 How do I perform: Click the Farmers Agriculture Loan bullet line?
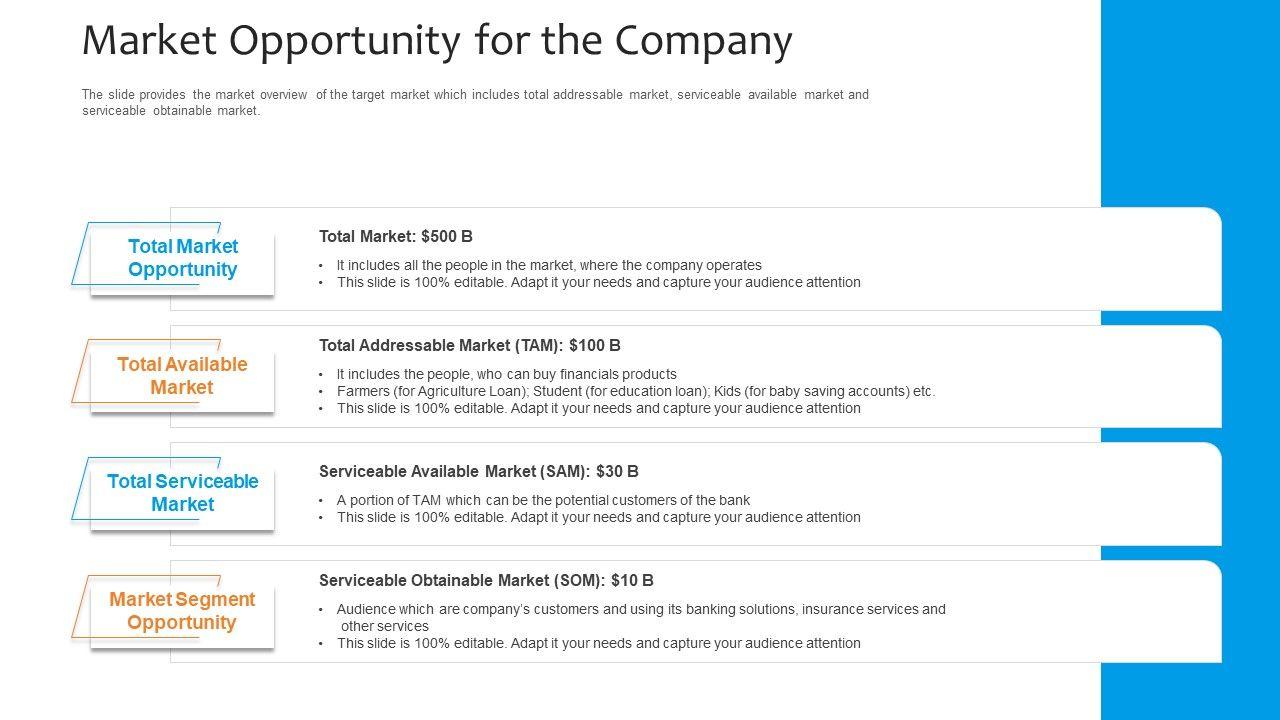click(636, 391)
